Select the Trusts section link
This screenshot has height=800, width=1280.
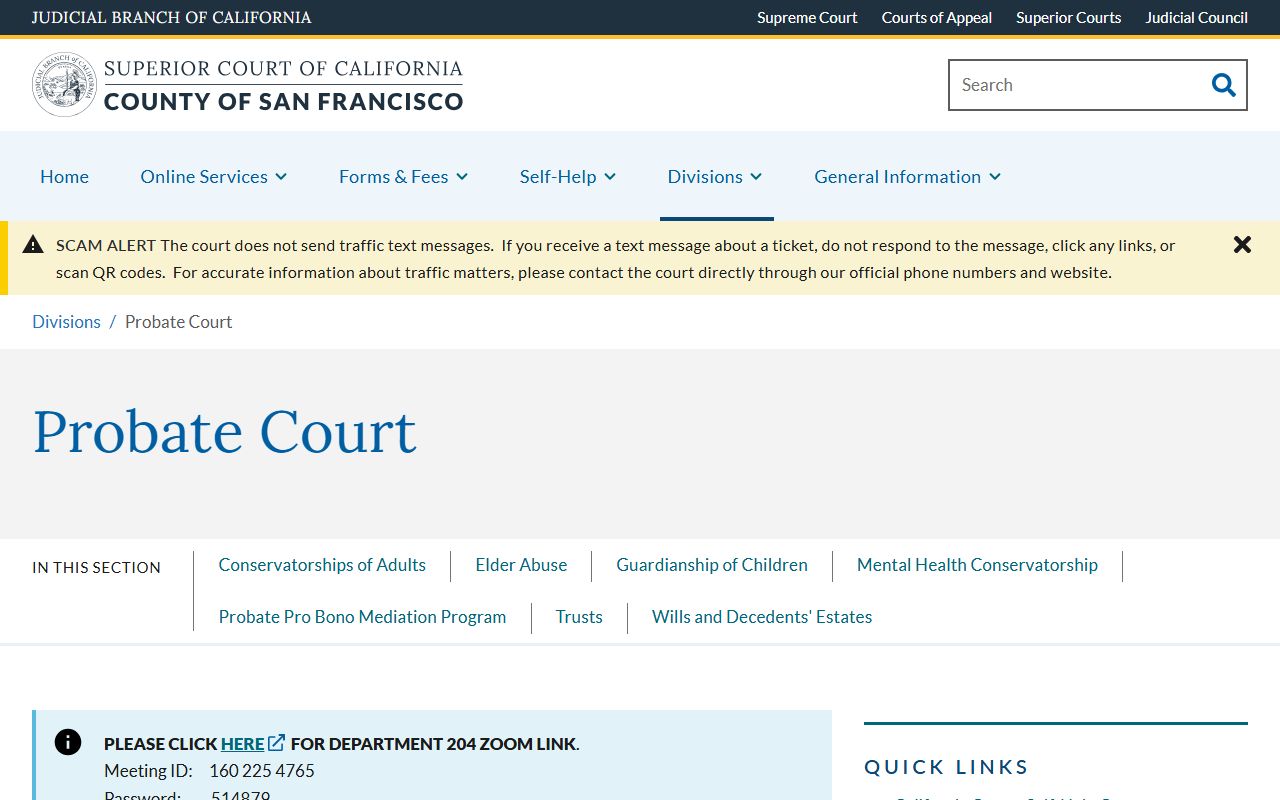click(x=579, y=617)
